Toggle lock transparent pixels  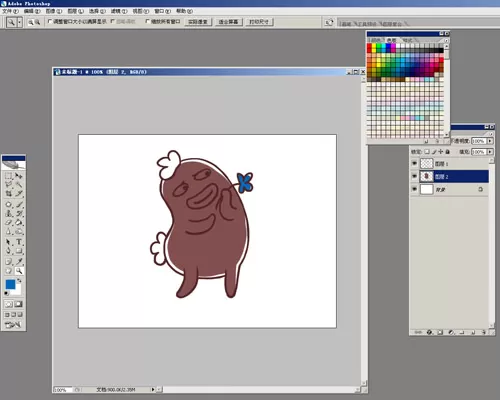coord(427,152)
